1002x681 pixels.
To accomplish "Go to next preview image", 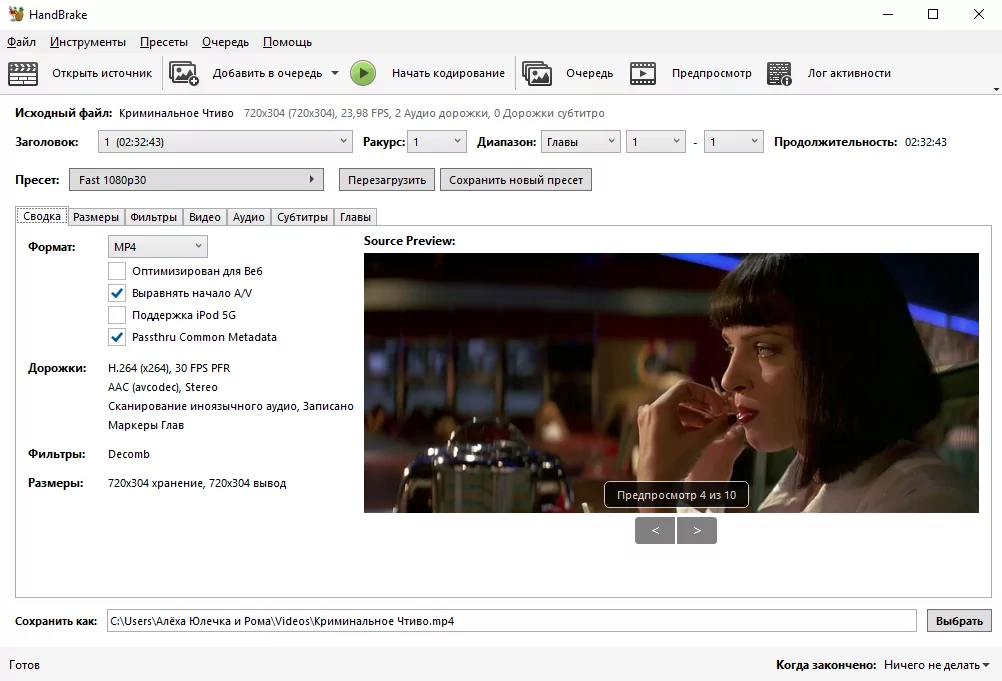I will [x=697, y=531].
